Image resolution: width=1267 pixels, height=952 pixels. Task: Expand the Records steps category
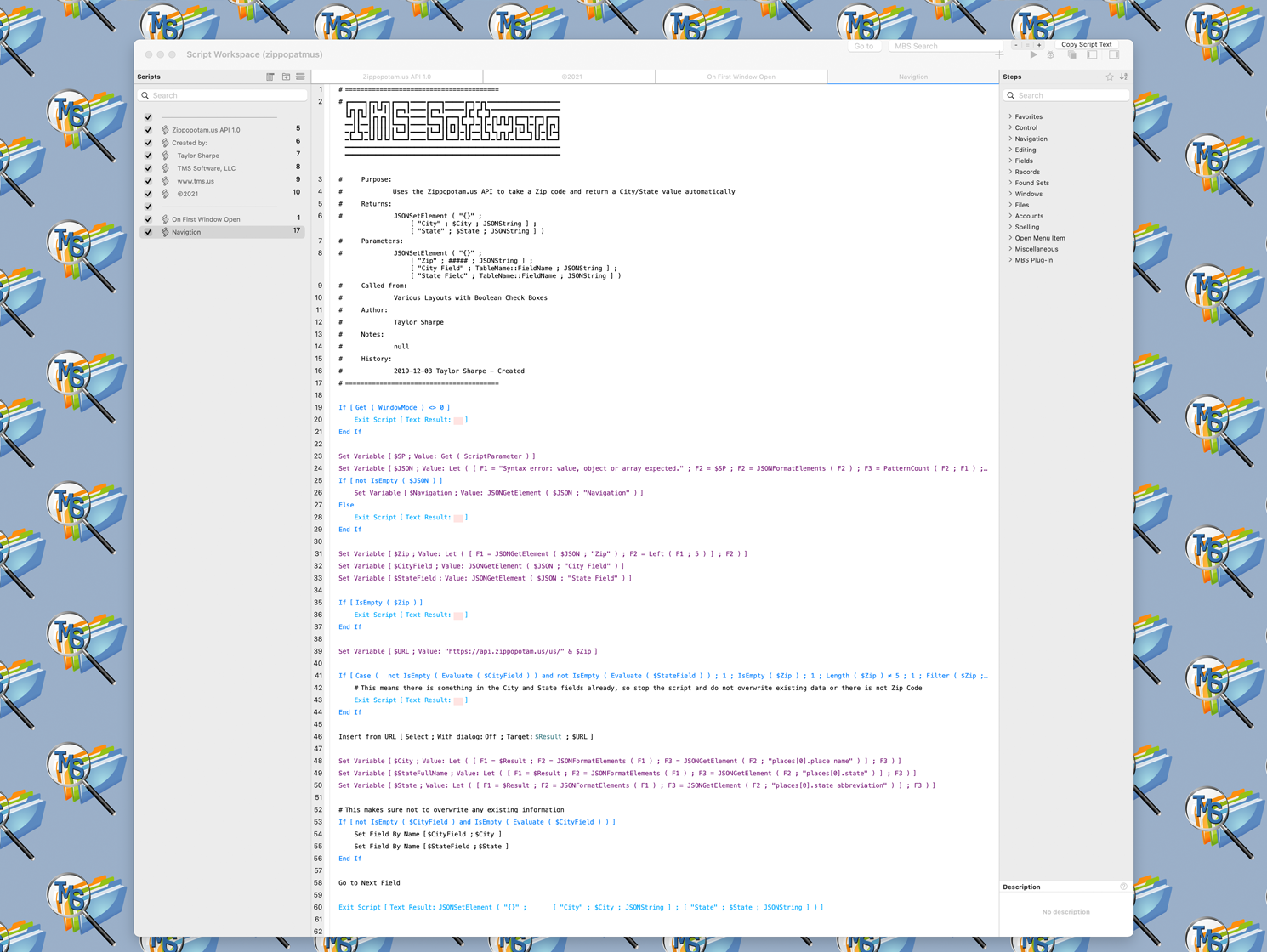(1010, 172)
